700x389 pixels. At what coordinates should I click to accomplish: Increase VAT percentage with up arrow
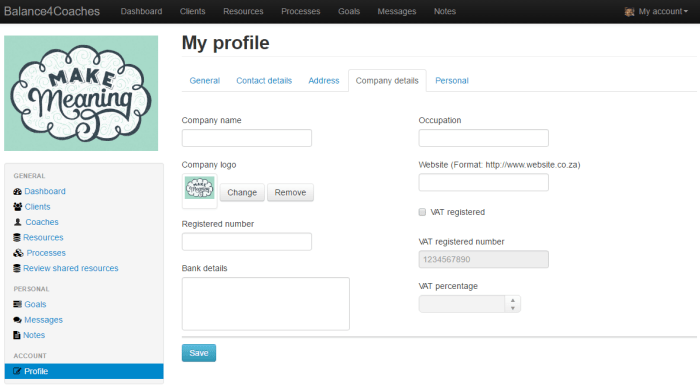[512, 300]
